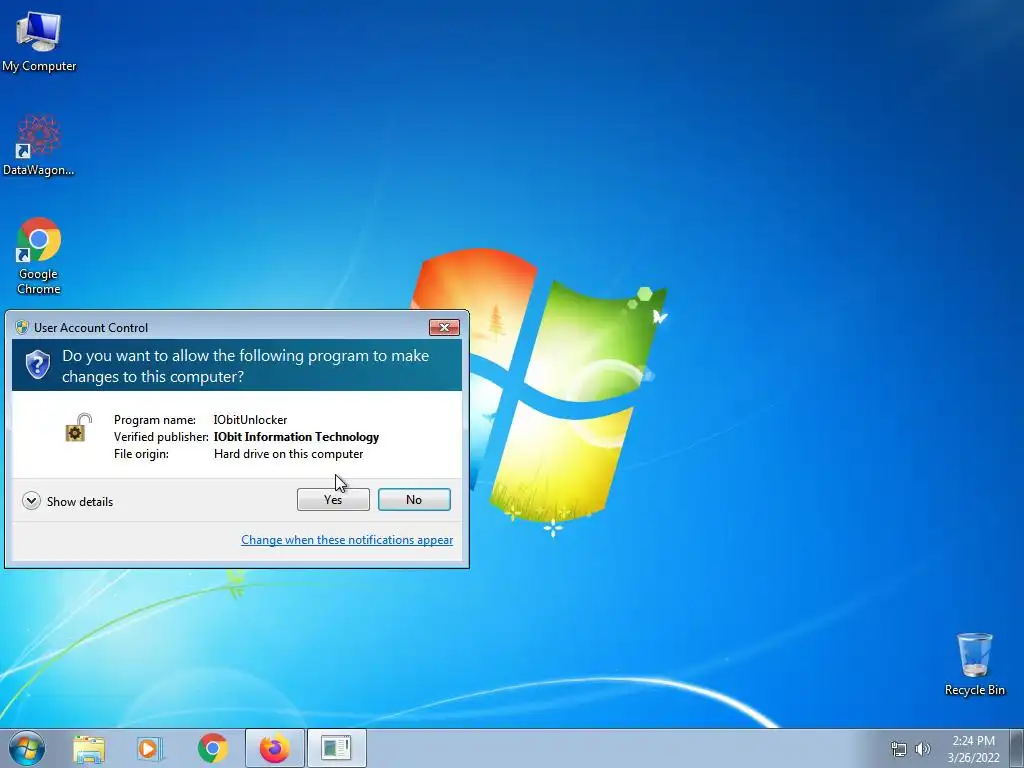Click the 'IObit Information Technology' publisher text

tap(296, 437)
